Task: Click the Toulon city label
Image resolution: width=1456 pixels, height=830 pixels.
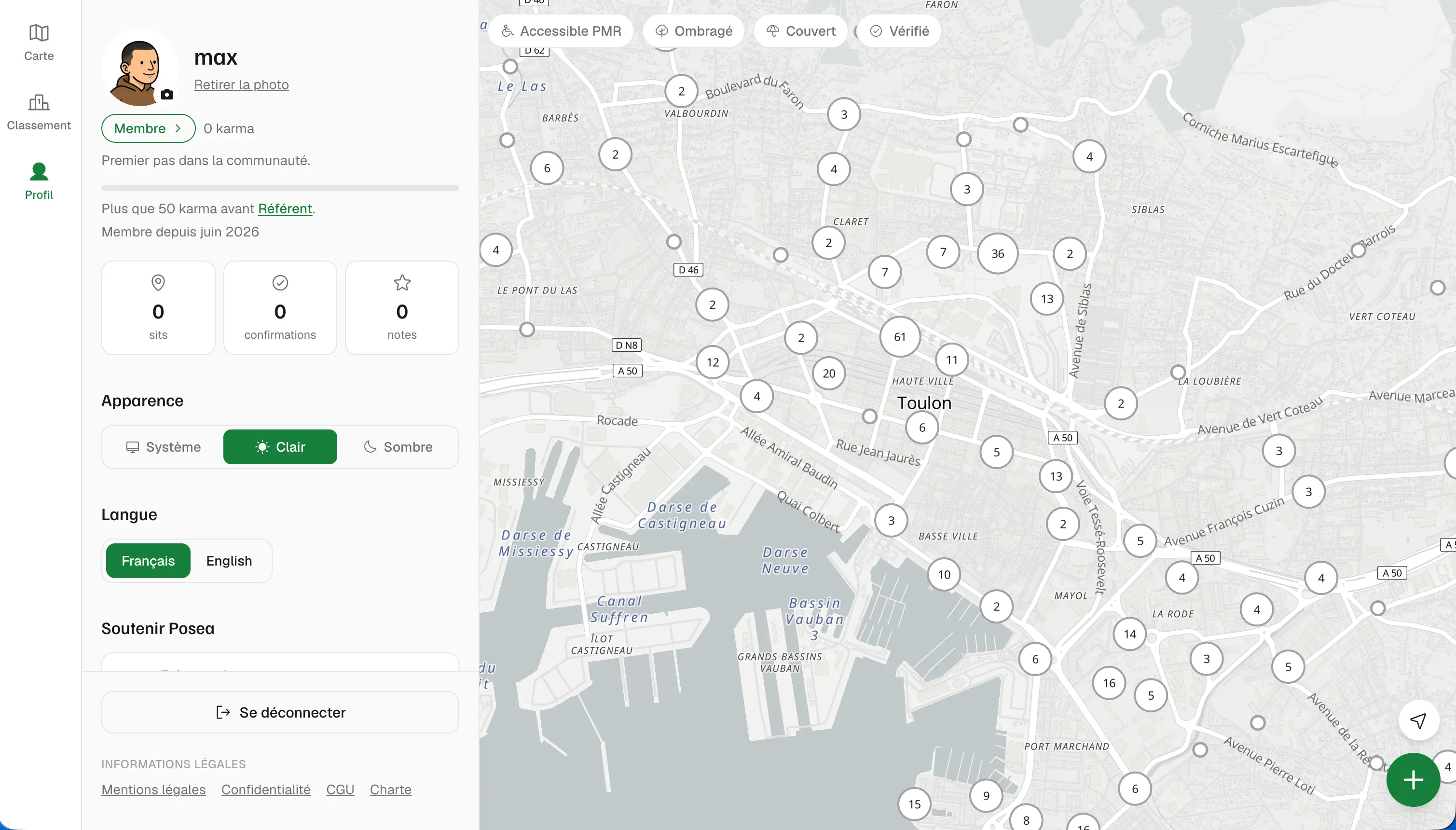Action: tap(924, 403)
